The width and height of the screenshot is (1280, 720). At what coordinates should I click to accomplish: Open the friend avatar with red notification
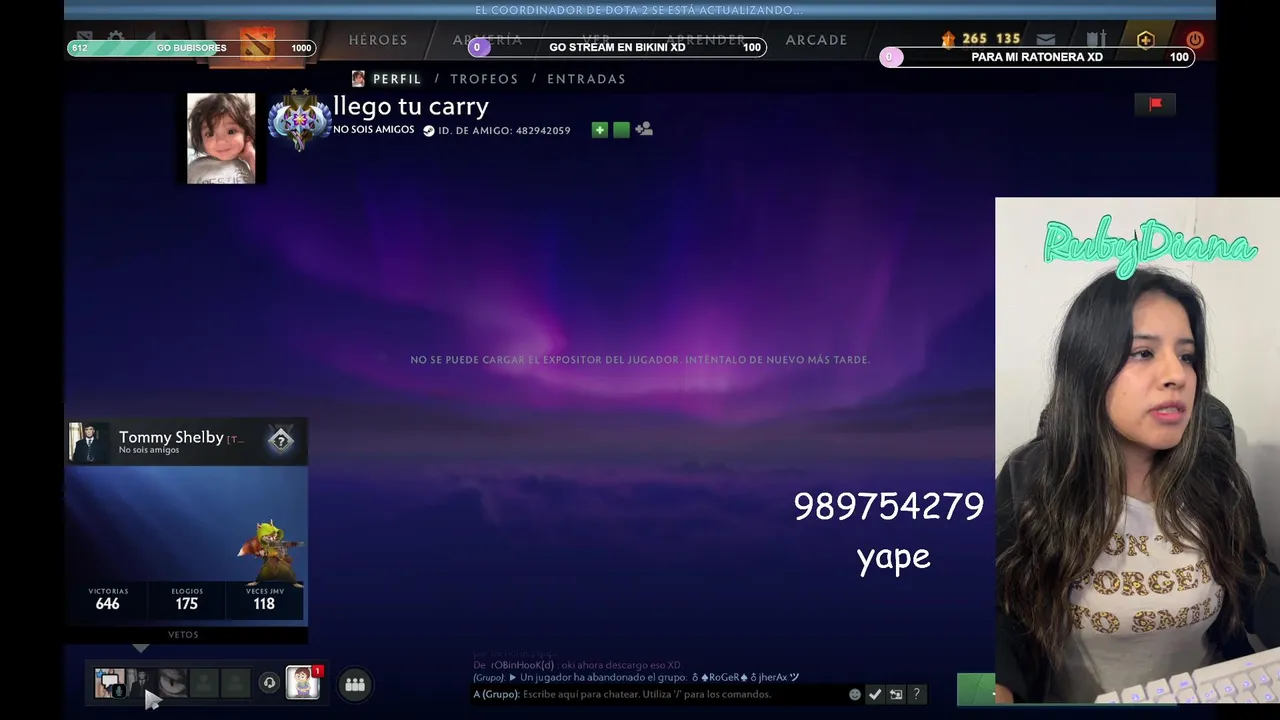tap(303, 682)
